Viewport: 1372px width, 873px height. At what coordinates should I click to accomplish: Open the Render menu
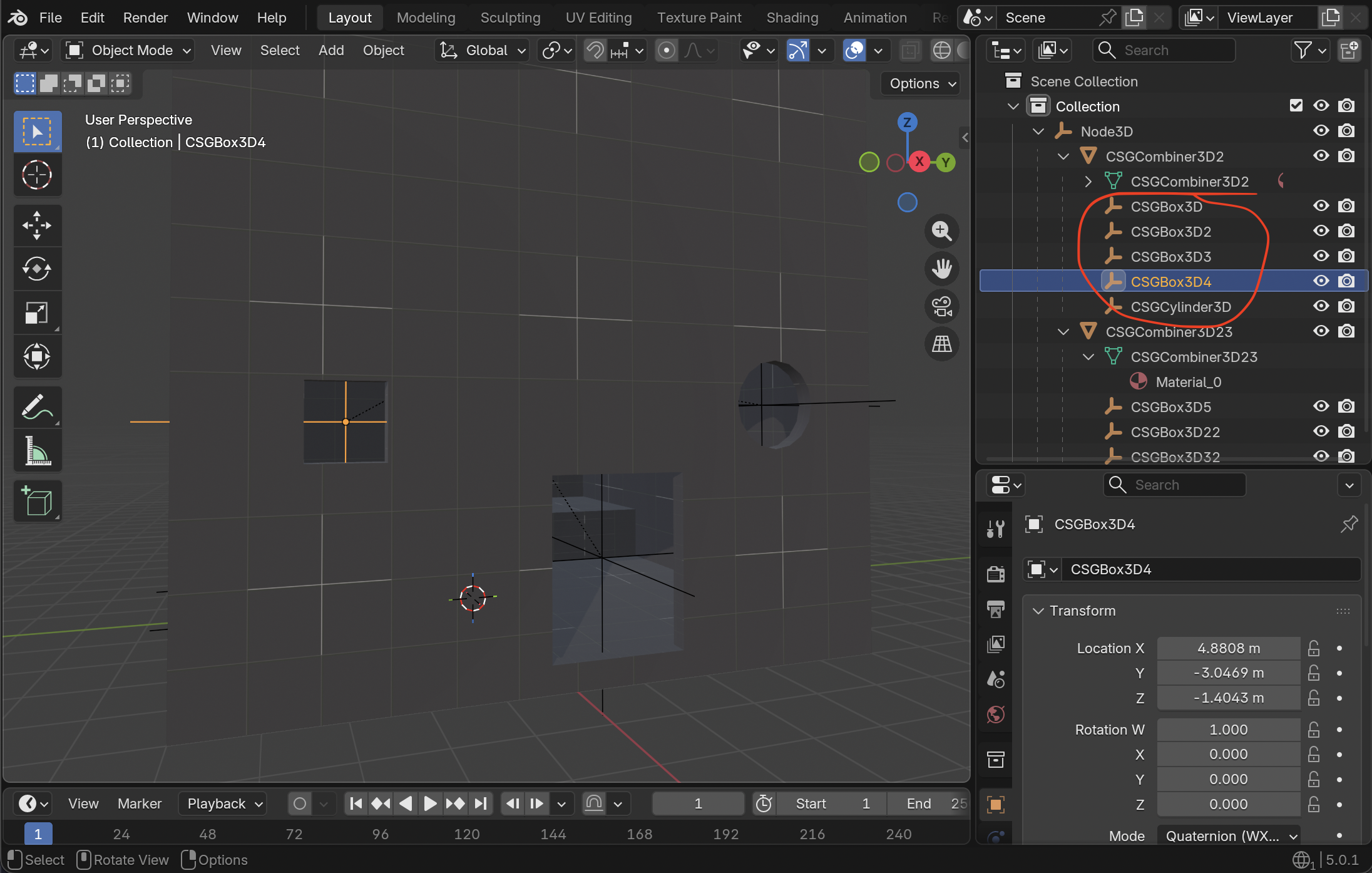pos(145,18)
